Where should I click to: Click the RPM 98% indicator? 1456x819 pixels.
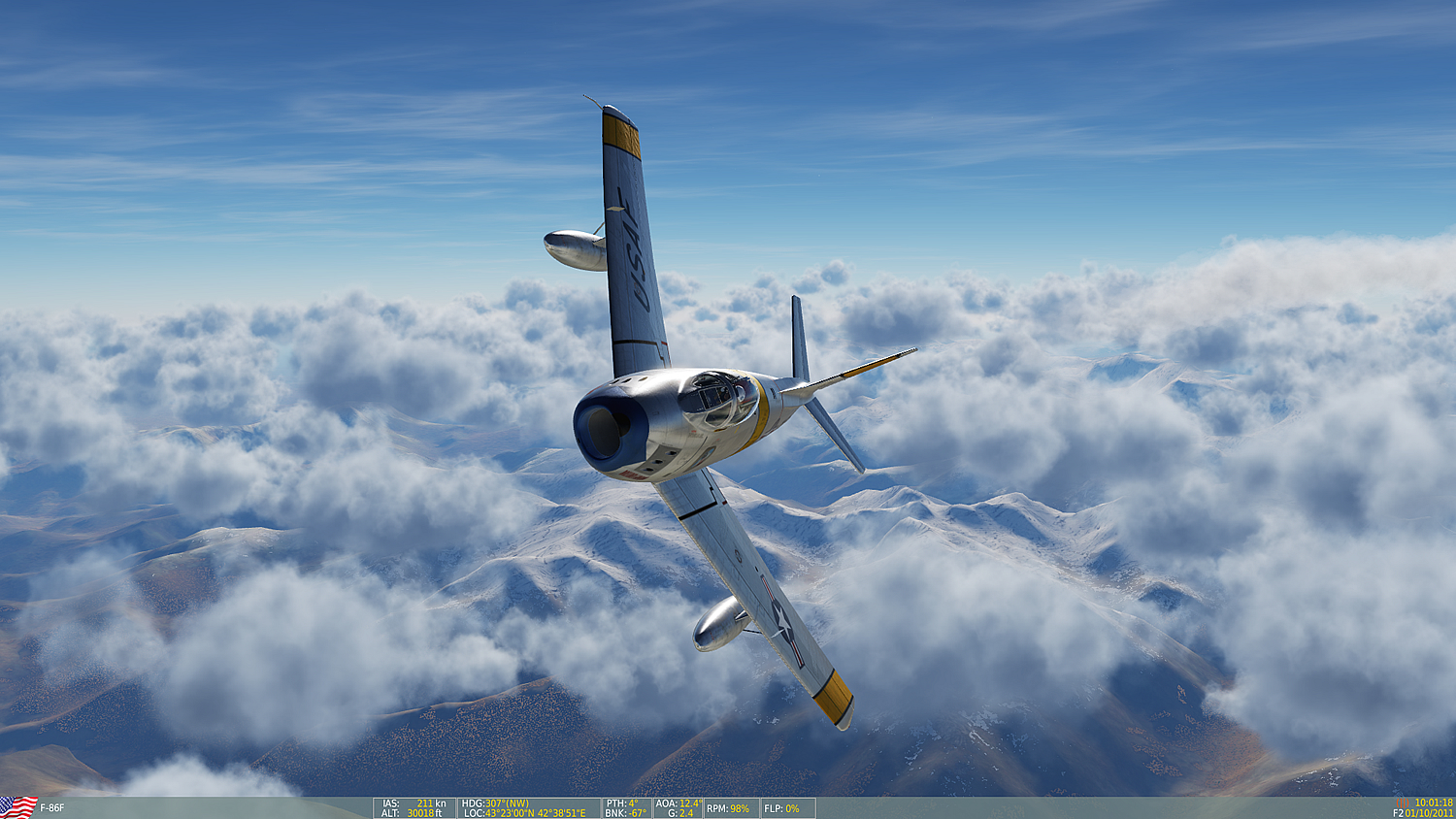(x=728, y=808)
